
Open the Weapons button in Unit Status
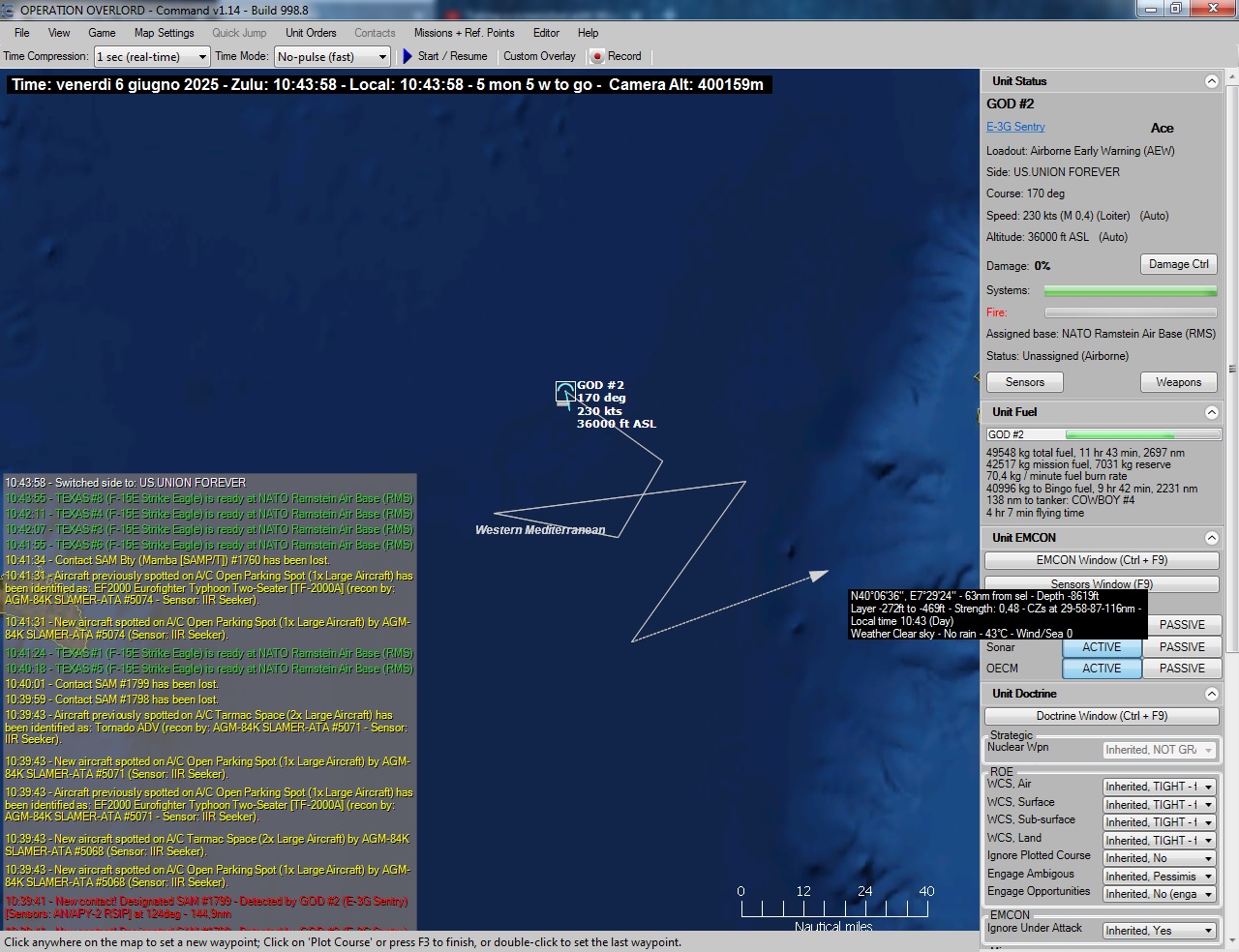point(1178,382)
